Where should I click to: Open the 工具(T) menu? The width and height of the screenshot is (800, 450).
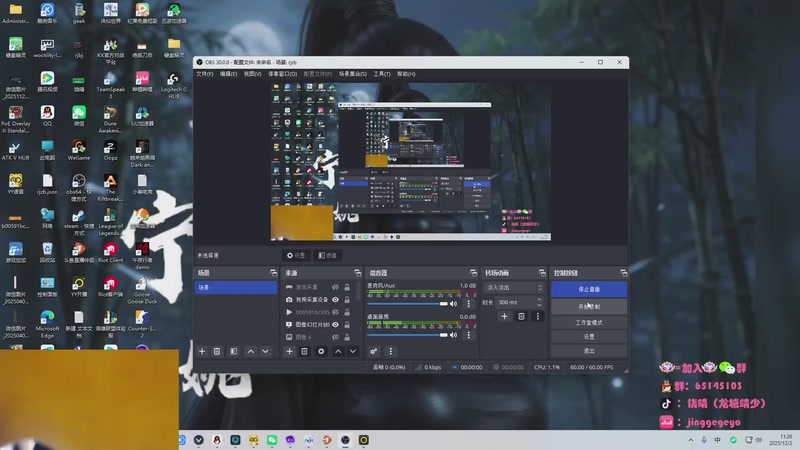click(x=382, y=74)
